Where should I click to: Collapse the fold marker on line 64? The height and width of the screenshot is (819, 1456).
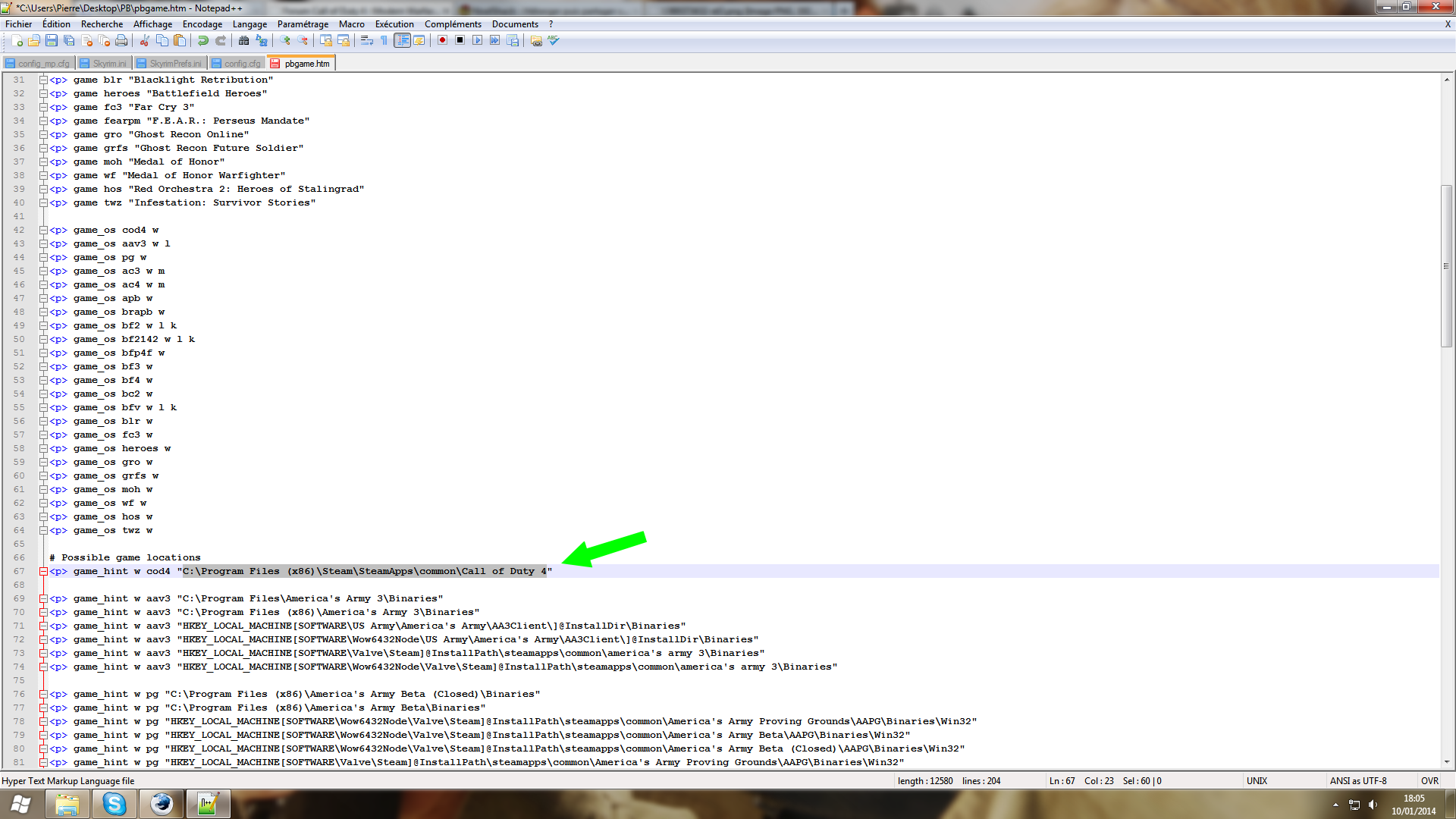43,530
